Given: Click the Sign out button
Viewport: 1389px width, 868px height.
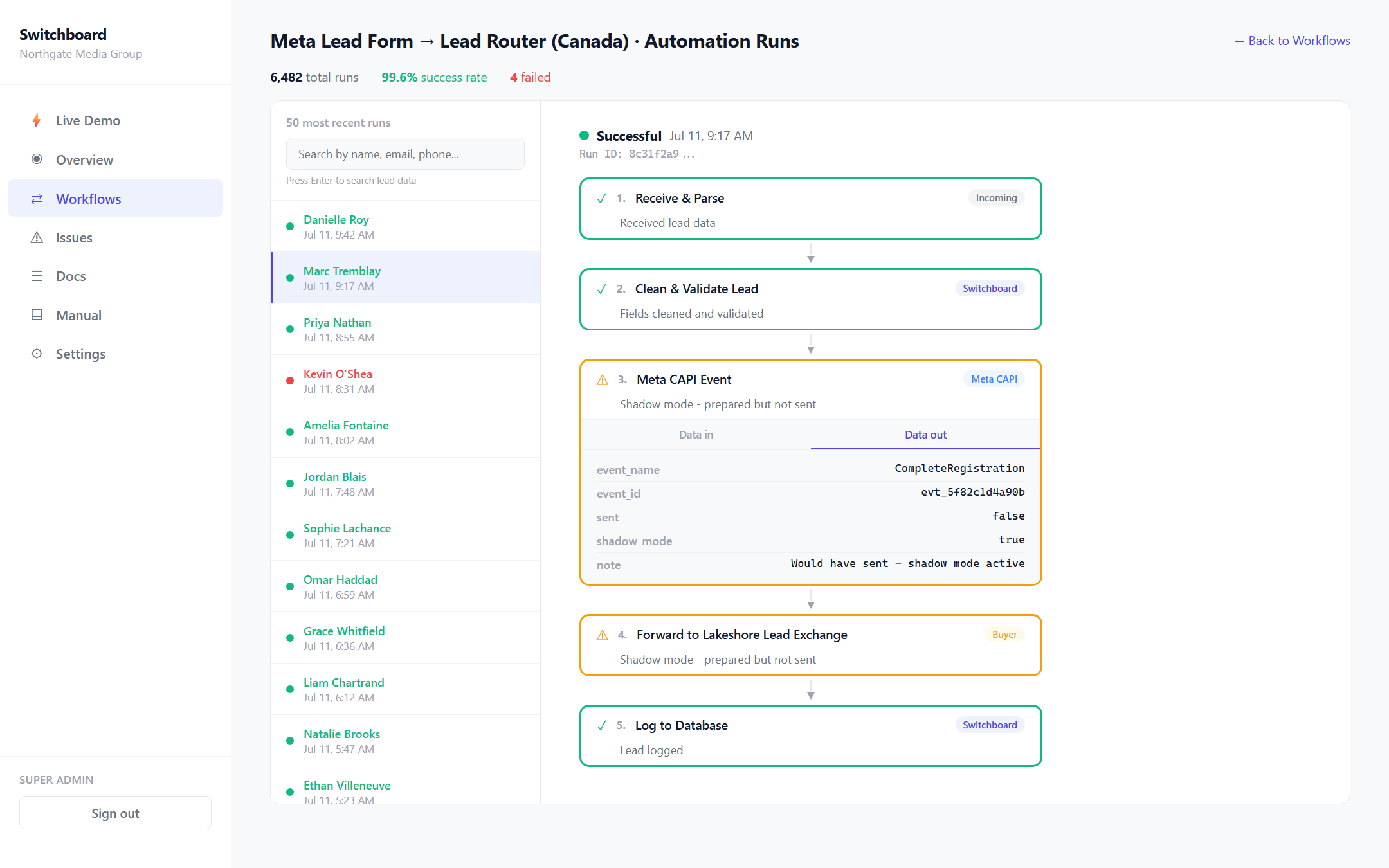Looking at the screenshot, I should [115, 813].
